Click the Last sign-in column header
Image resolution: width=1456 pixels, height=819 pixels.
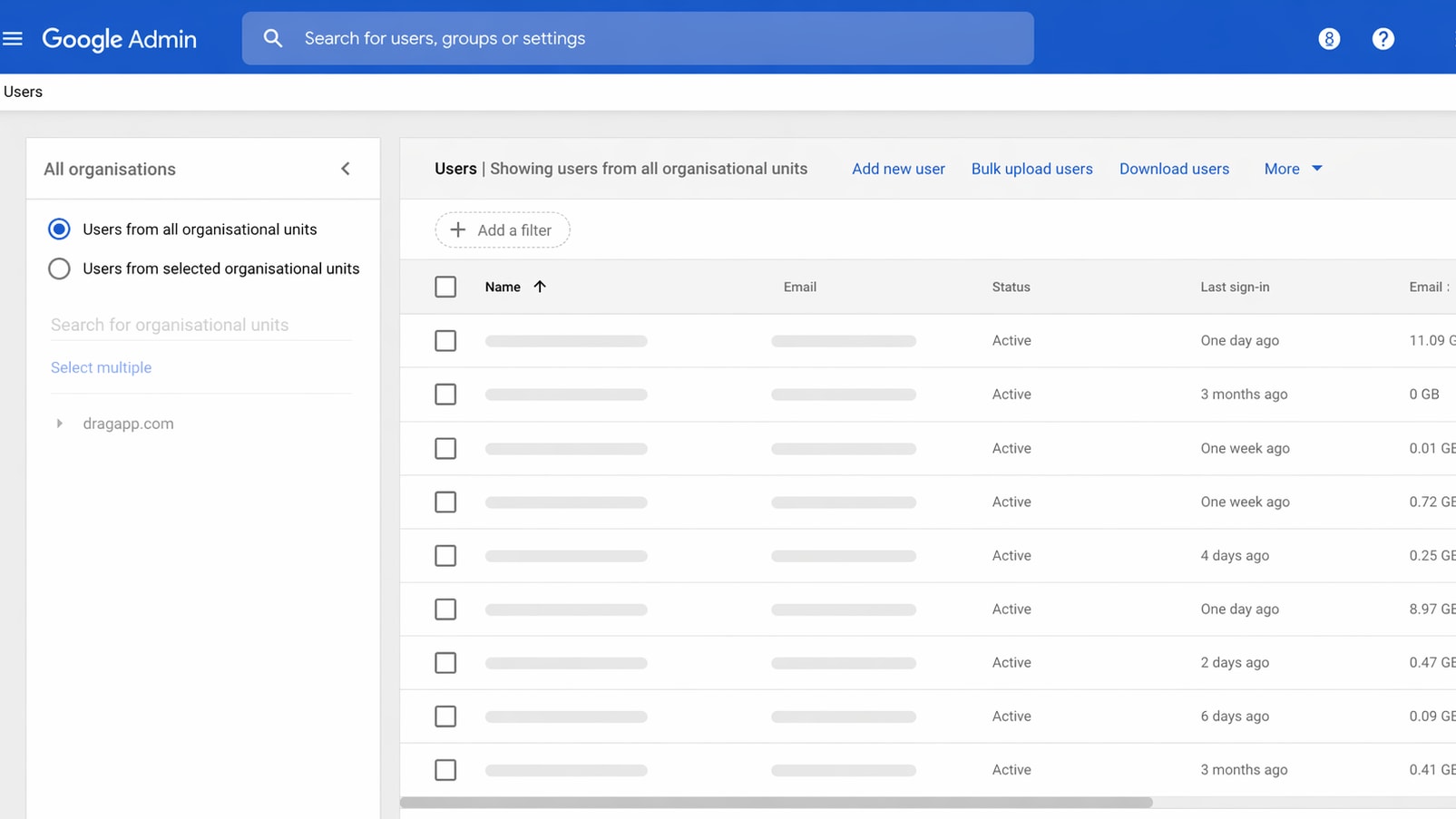(1235, 287)
